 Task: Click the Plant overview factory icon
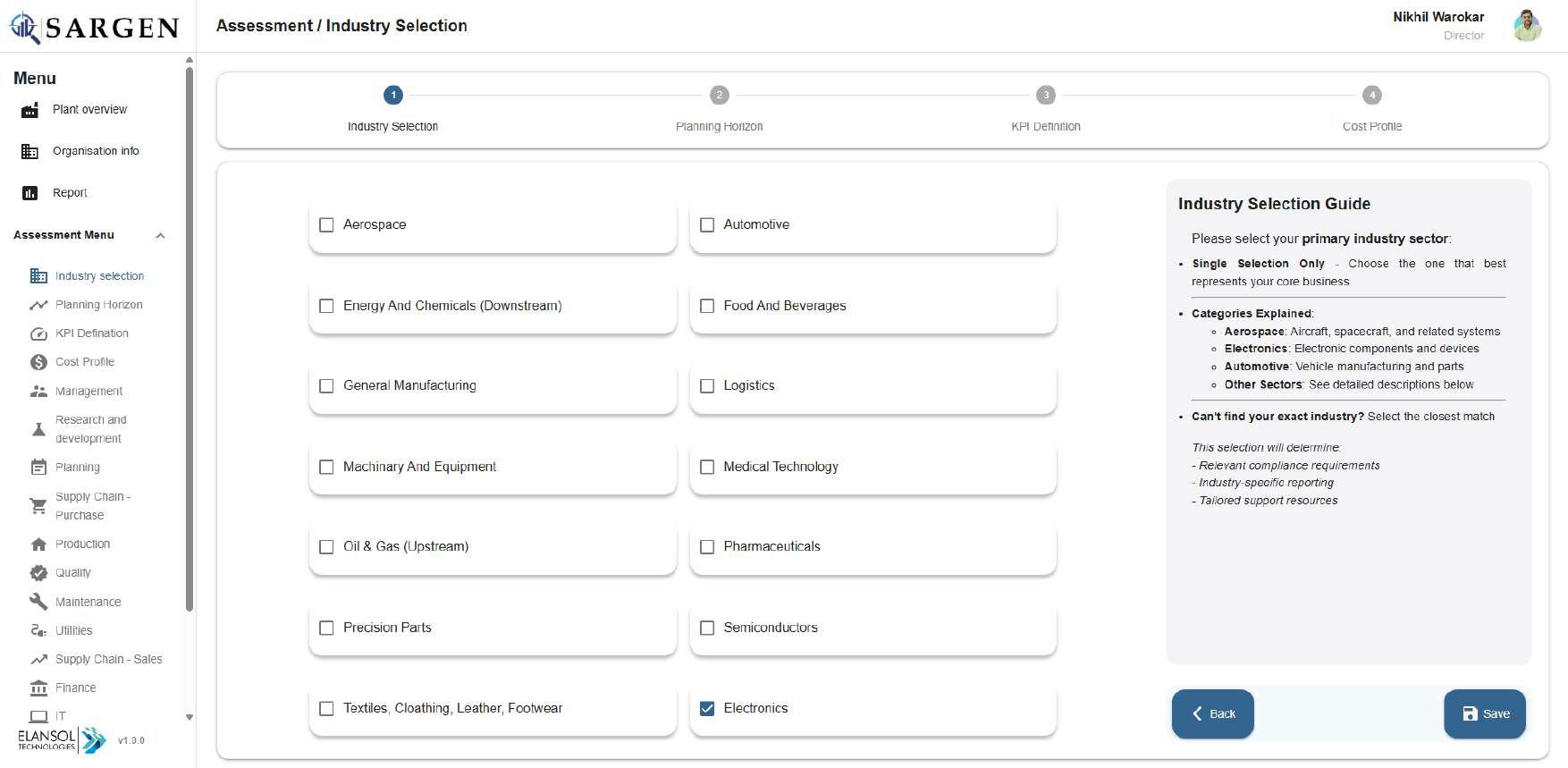[30, 110]
